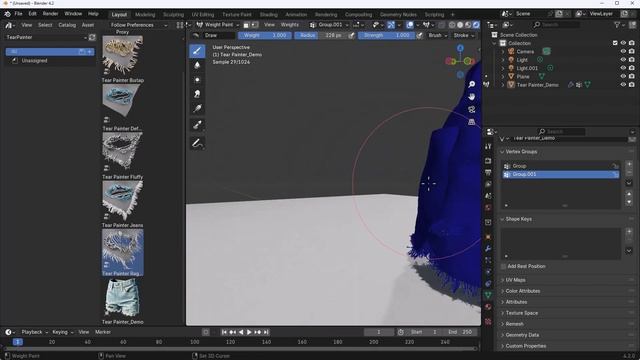Open the Render properties tab
The image size is (640, 360).
tap(488, 161)
